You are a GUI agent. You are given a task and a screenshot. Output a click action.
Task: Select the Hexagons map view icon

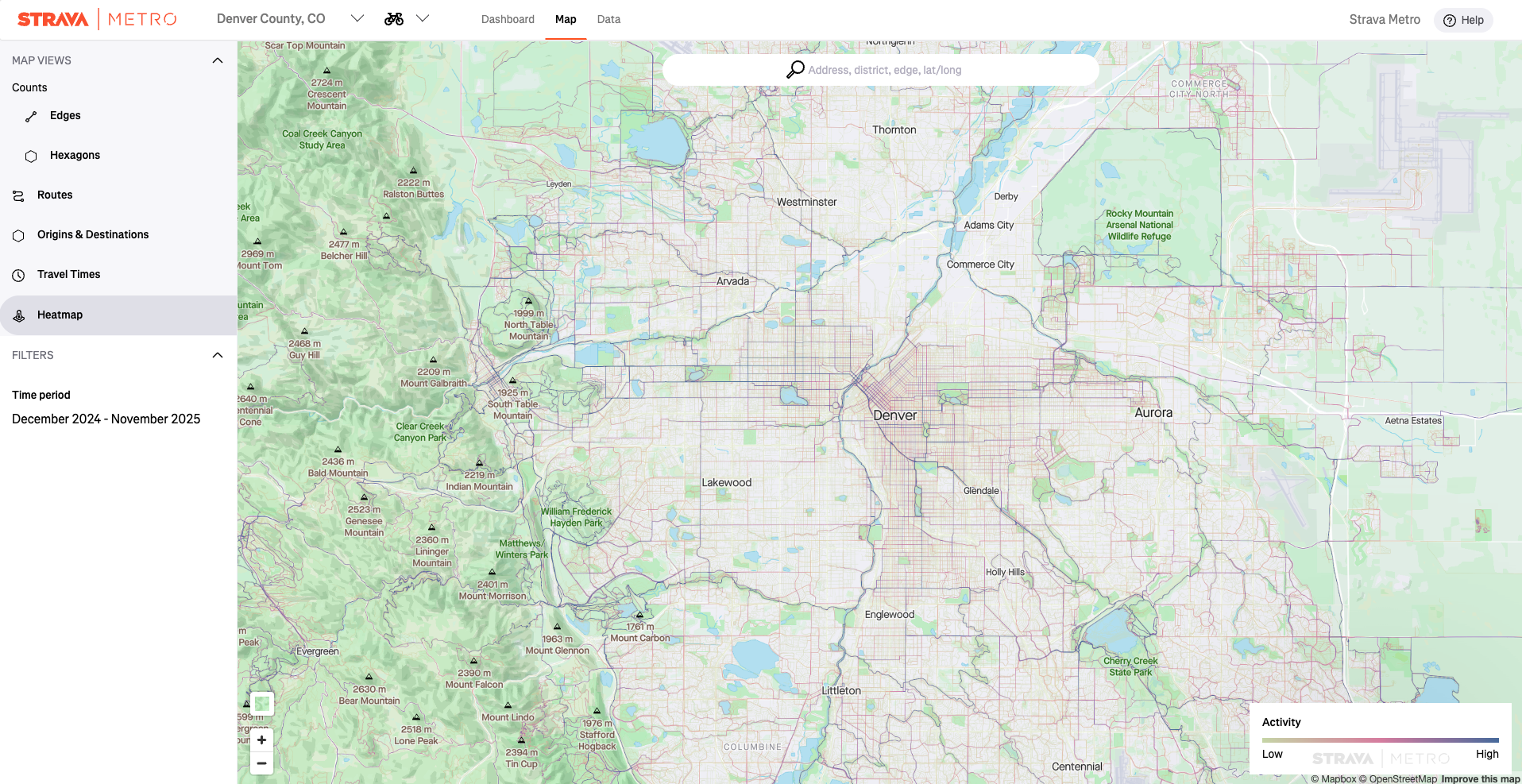point(30,156)
